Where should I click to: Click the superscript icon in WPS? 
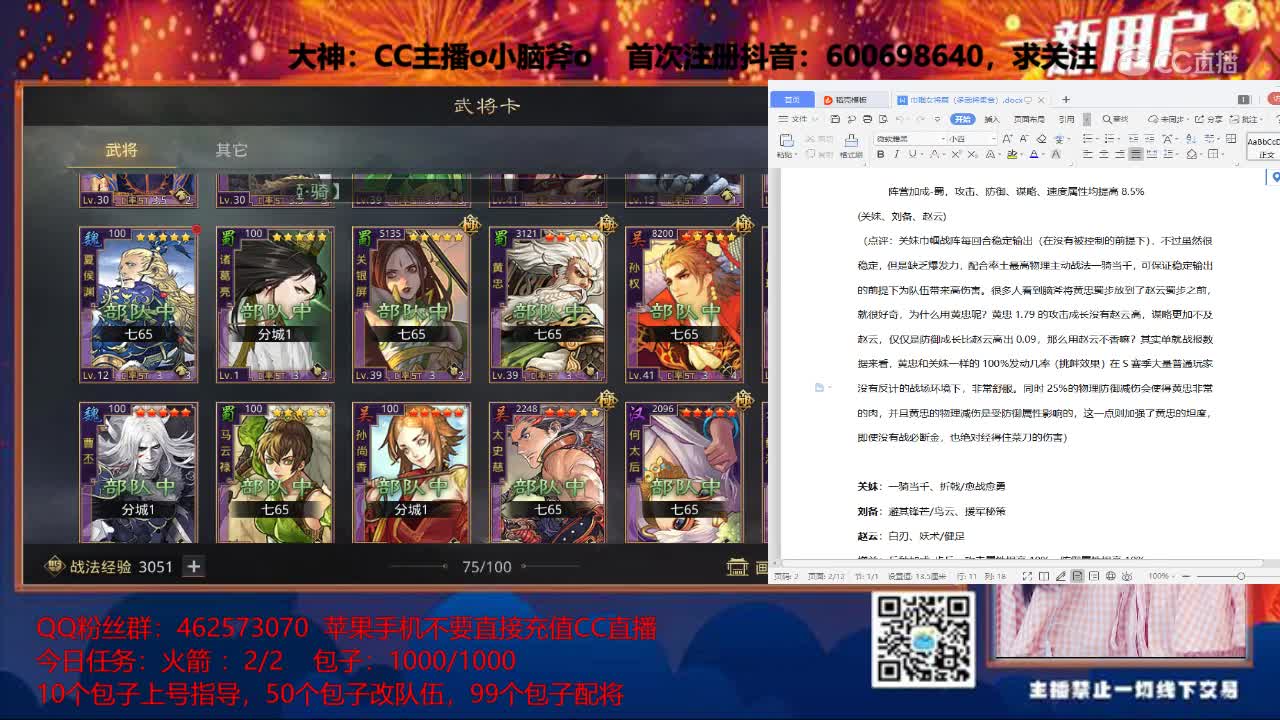coord(955,154)
